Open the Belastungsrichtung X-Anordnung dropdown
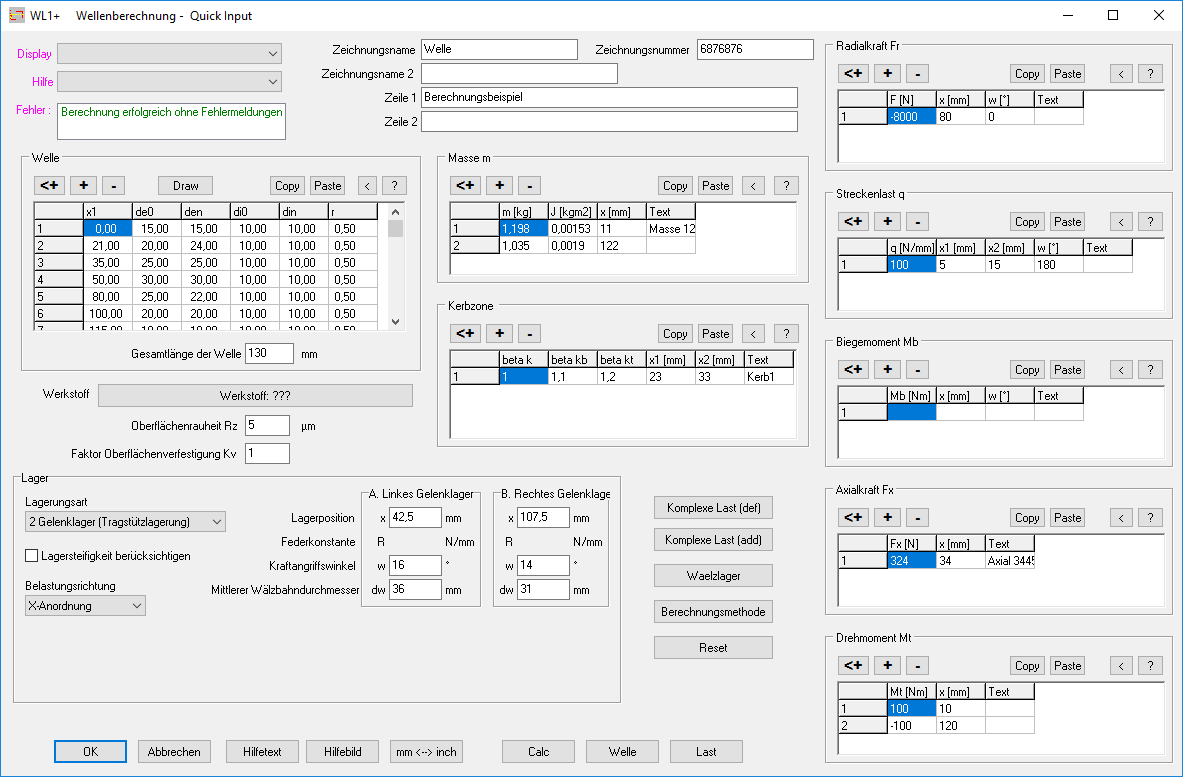 (x=85, y=605)
